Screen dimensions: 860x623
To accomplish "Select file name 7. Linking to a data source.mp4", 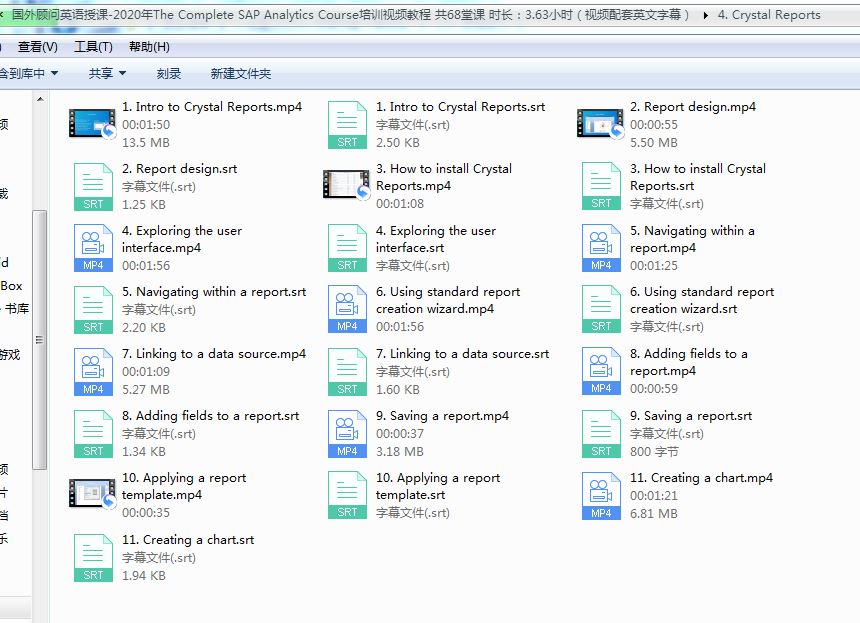I will tap(214, 354).
